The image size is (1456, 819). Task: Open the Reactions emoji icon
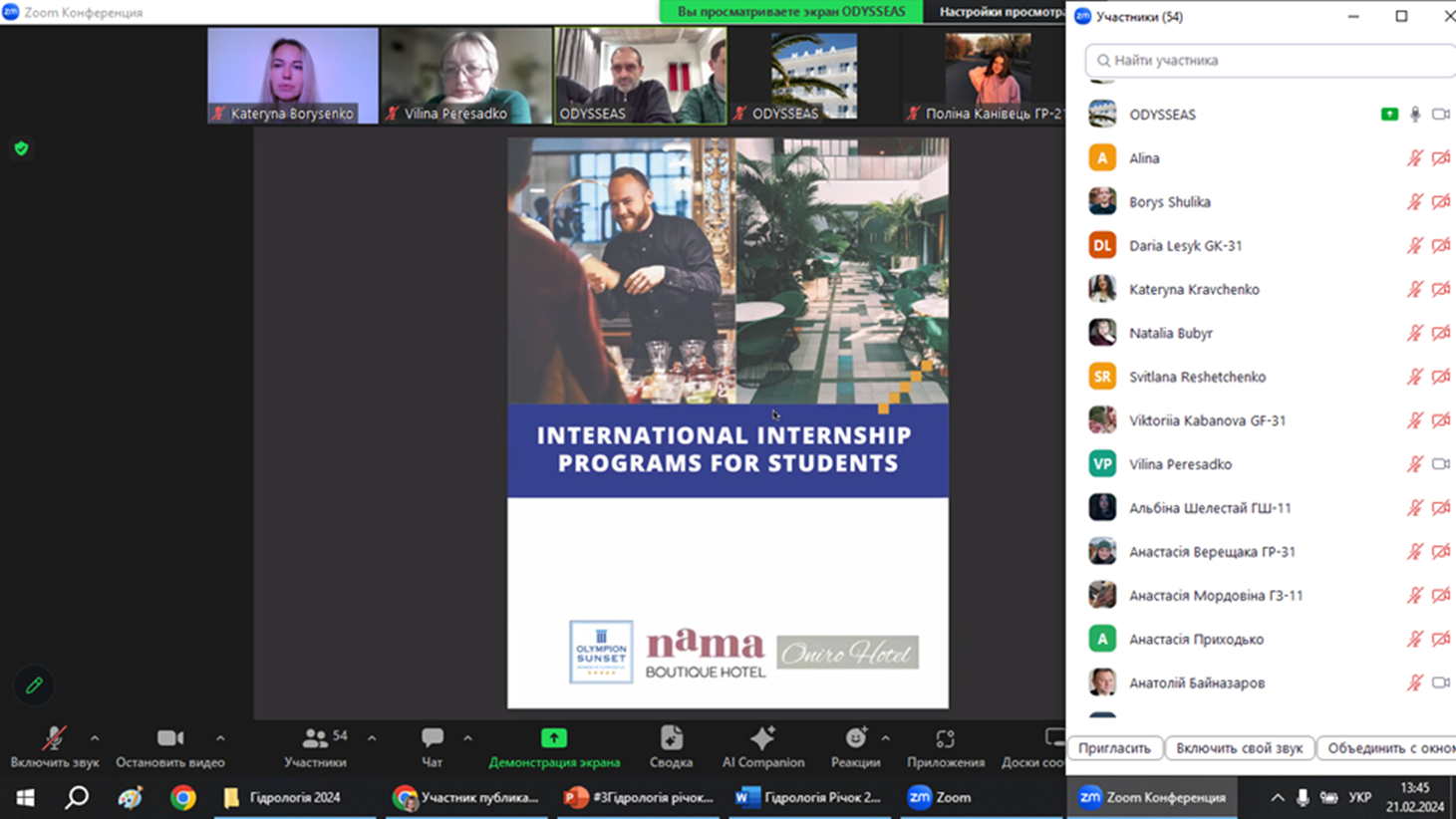point(855,738)
